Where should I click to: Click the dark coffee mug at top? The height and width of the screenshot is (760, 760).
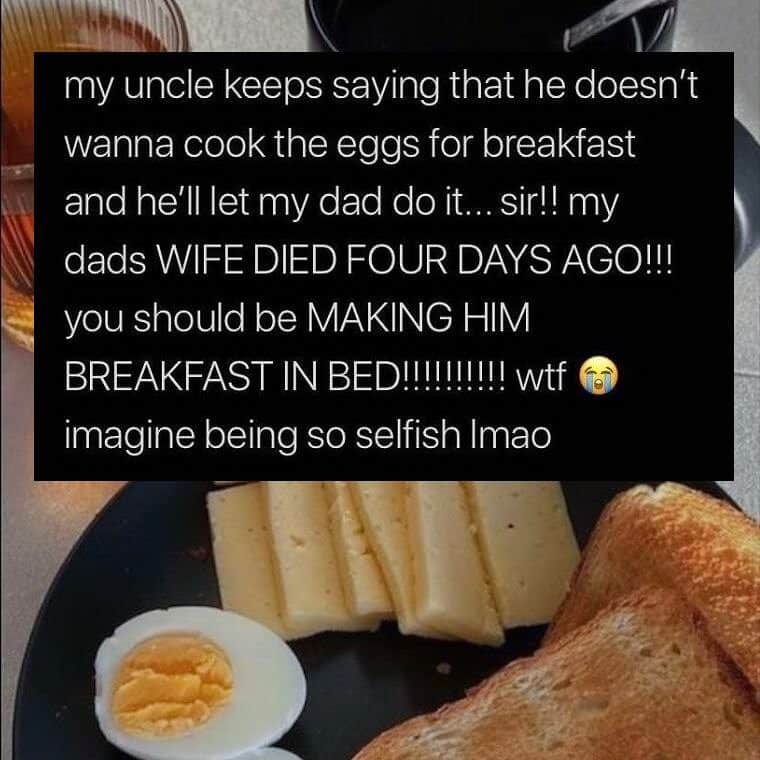tap(492, 25)
